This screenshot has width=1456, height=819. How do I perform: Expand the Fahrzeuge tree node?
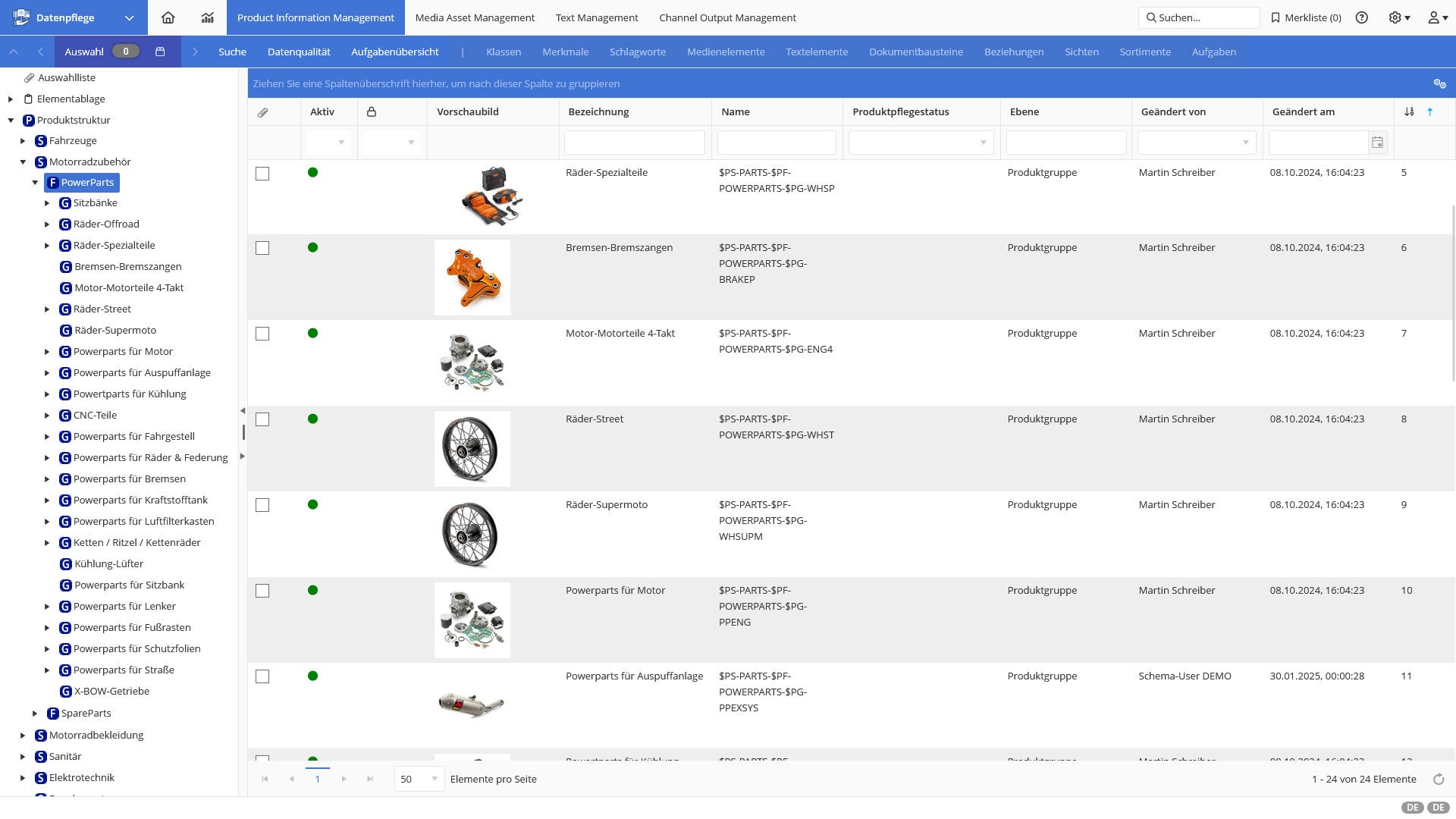click(x=23, y=141)
